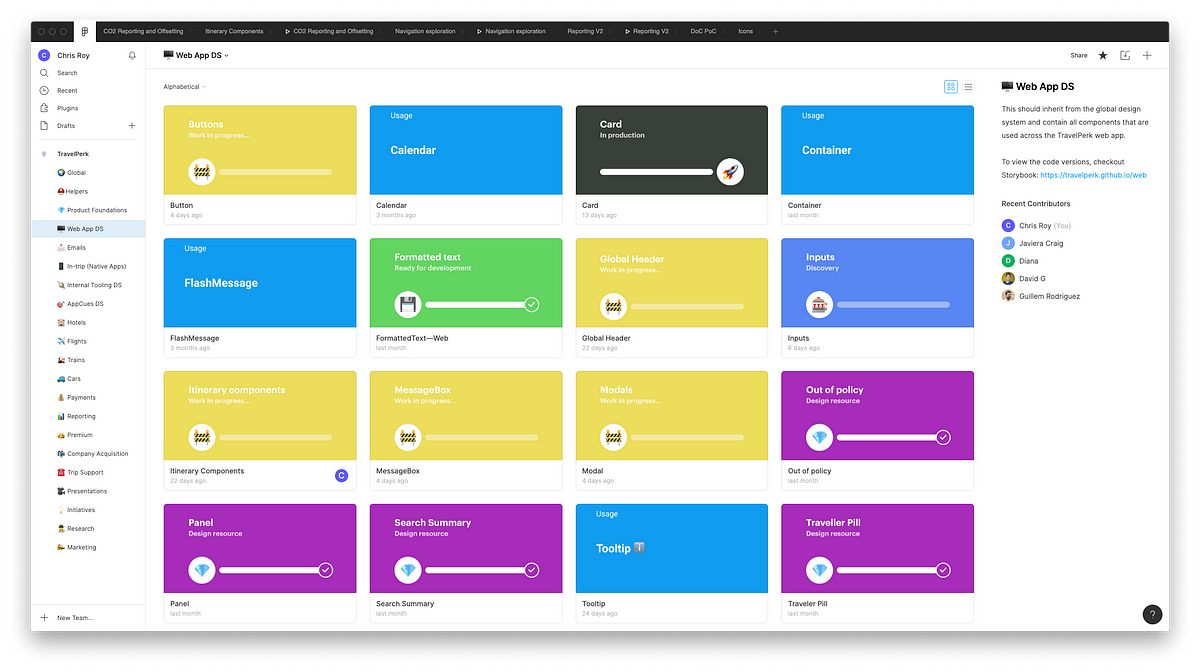Click the clock icon beside Recent
The image size is (1200, 672).
coord(44,90)
